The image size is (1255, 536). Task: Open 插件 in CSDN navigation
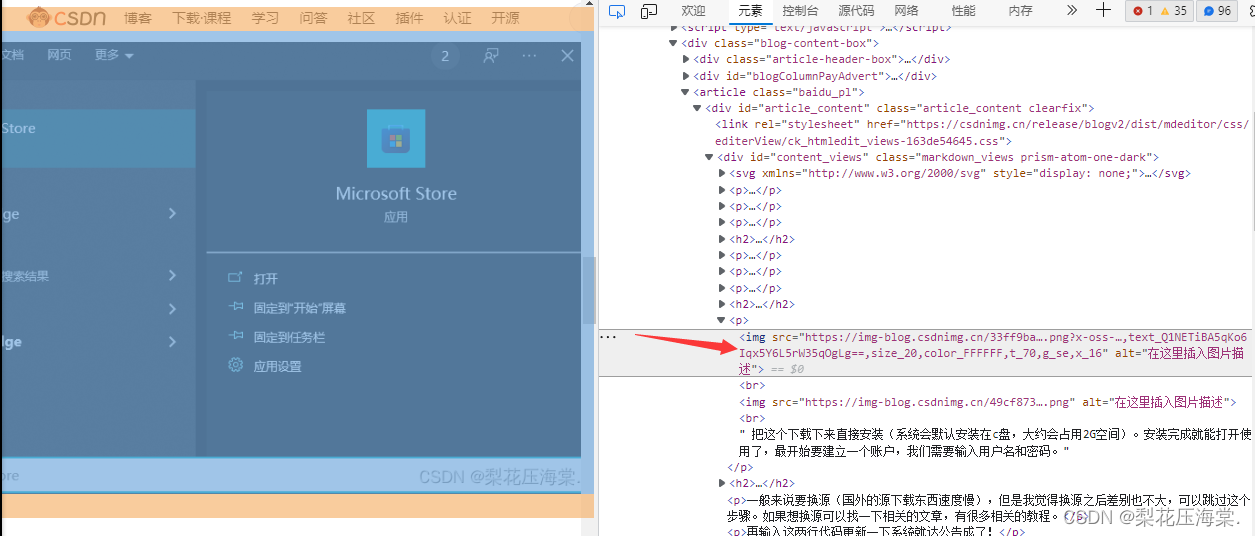click(409, 18)
